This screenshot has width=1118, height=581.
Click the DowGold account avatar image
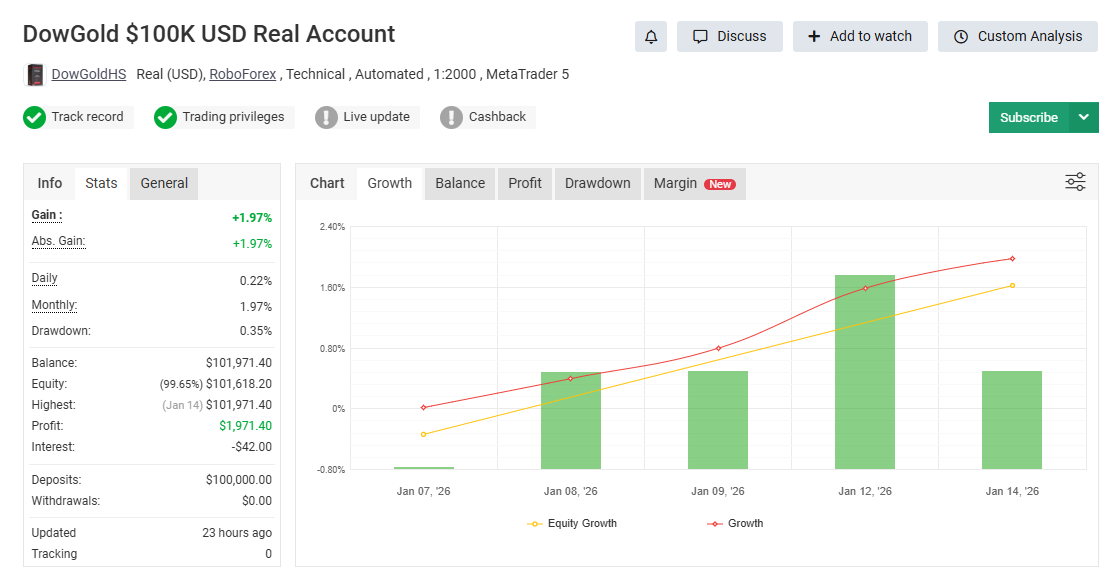coord(33,74)
